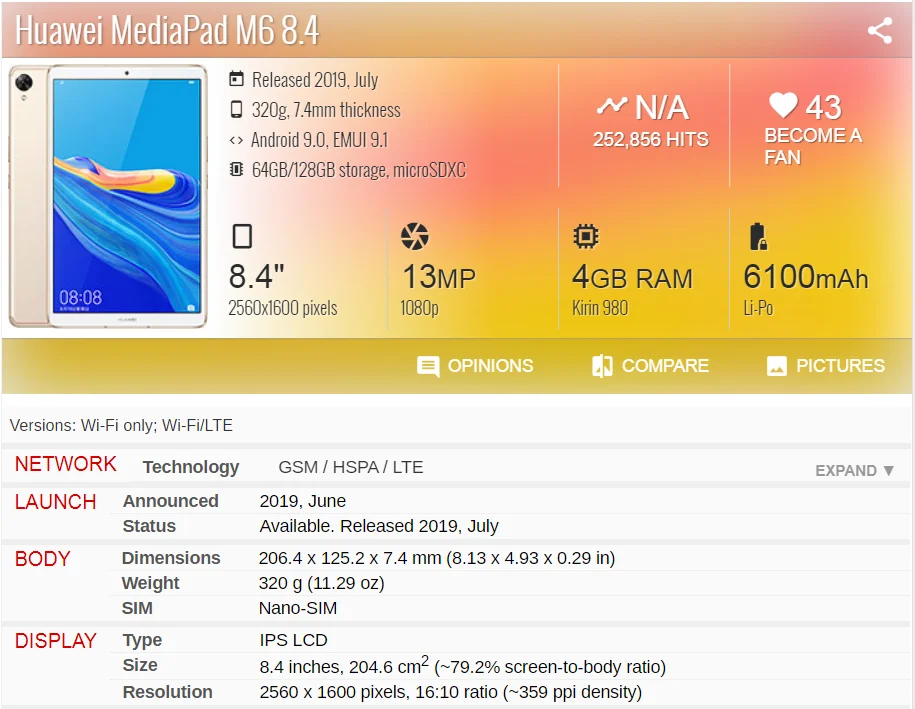
Task: Click the Status label
Action: [x=149, y=526]
